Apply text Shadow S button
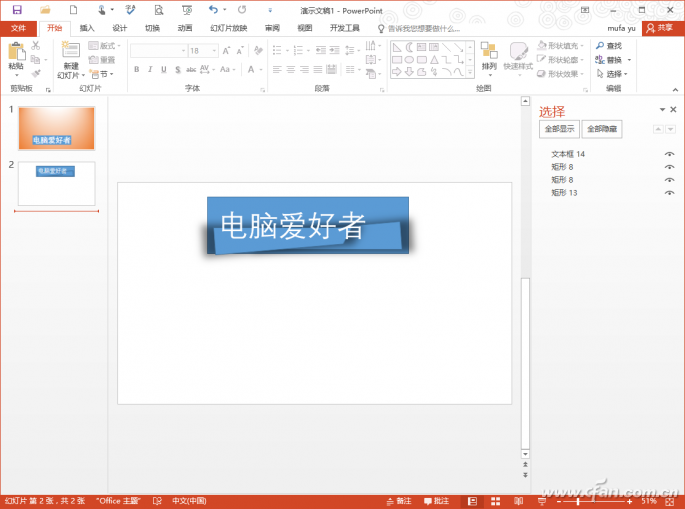The width and height of the screenshot is (685, 509). [178, 69]
